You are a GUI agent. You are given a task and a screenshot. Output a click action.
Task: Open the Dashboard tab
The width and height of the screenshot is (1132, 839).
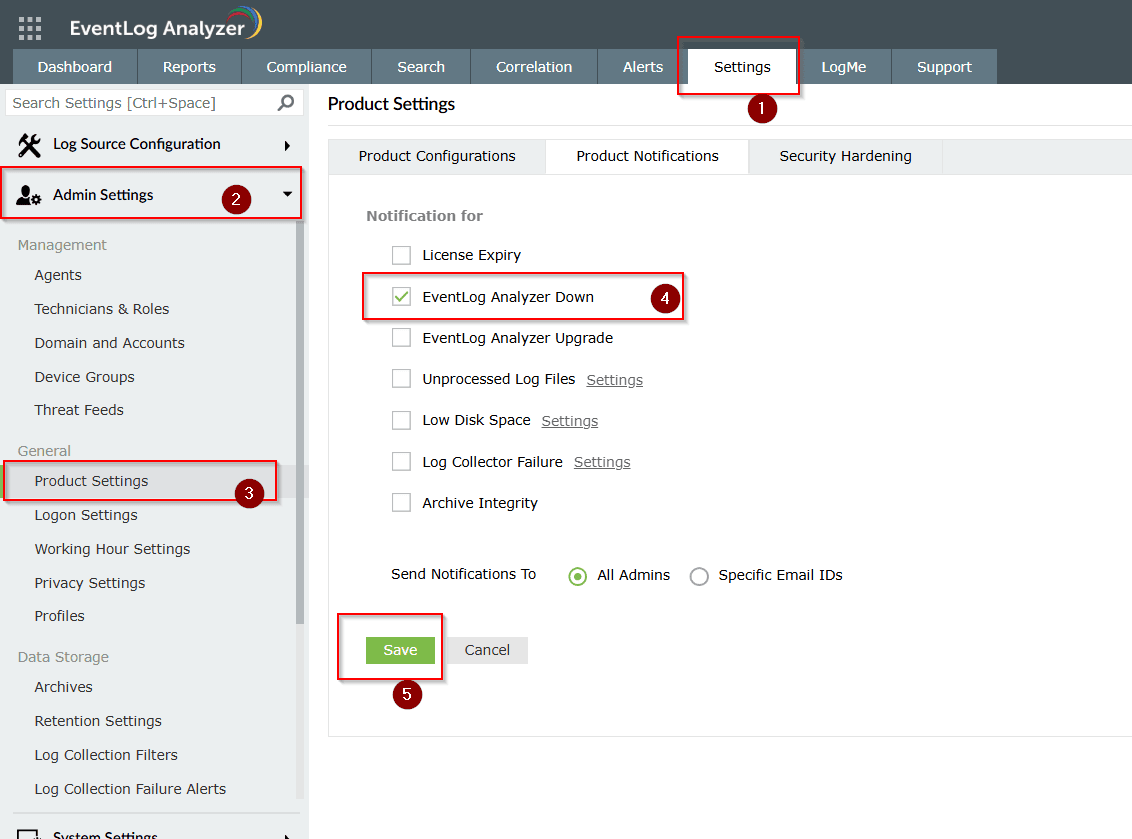point(75,66)
